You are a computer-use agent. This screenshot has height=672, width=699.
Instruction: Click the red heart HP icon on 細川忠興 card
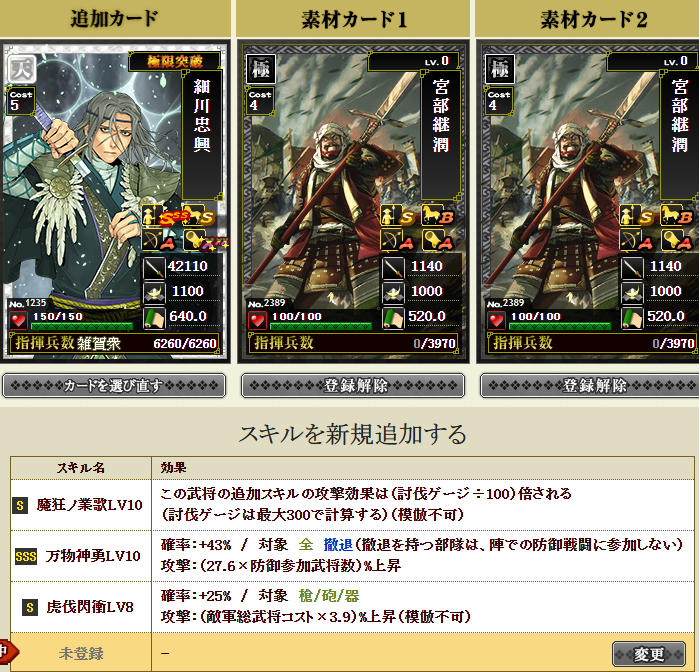(18, 321)
